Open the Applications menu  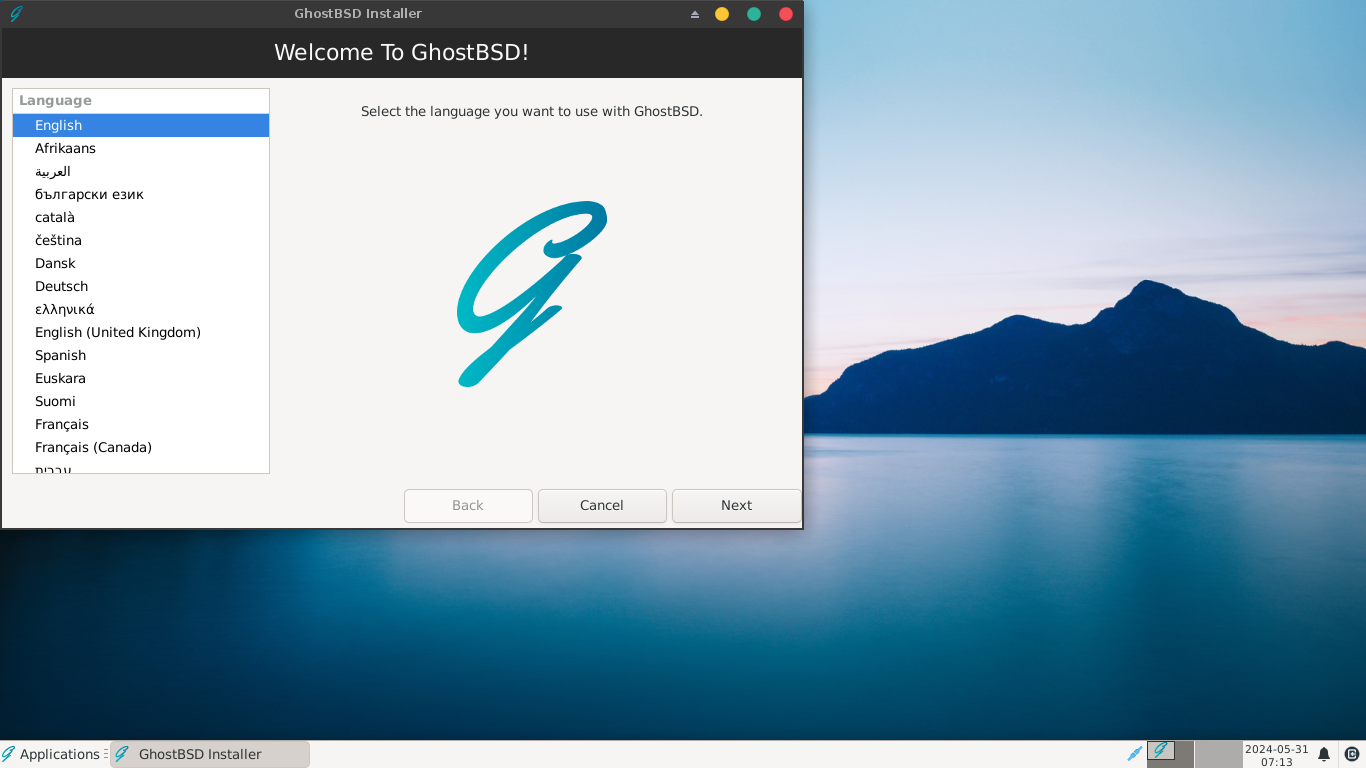coord(51,754)
